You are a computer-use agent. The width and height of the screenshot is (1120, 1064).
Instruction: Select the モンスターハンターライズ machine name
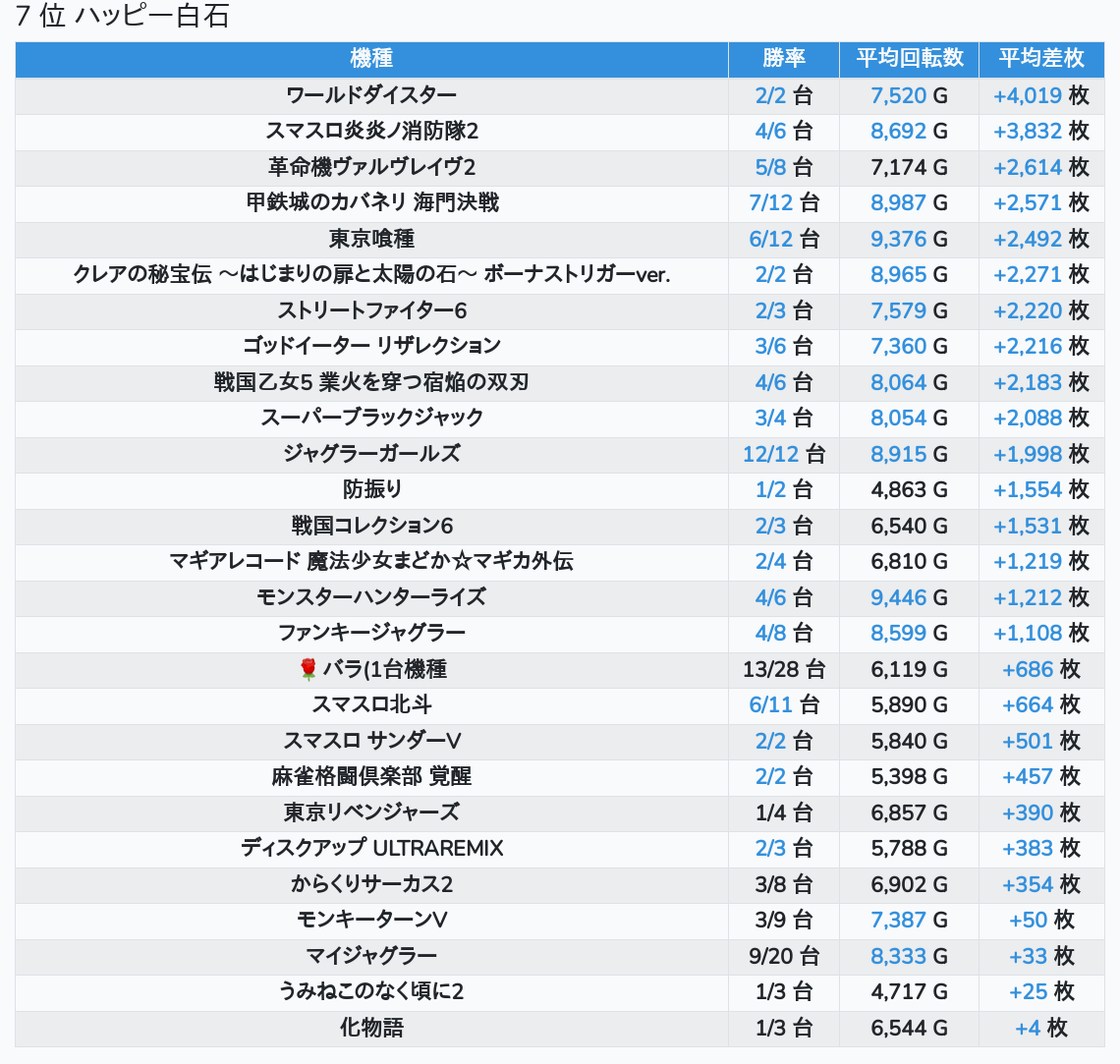pyautogui.click(x=371, y=597)
